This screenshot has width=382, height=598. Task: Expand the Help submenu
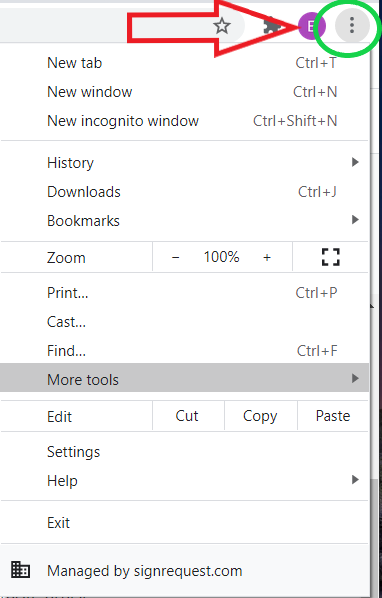[x=185, y=481]
